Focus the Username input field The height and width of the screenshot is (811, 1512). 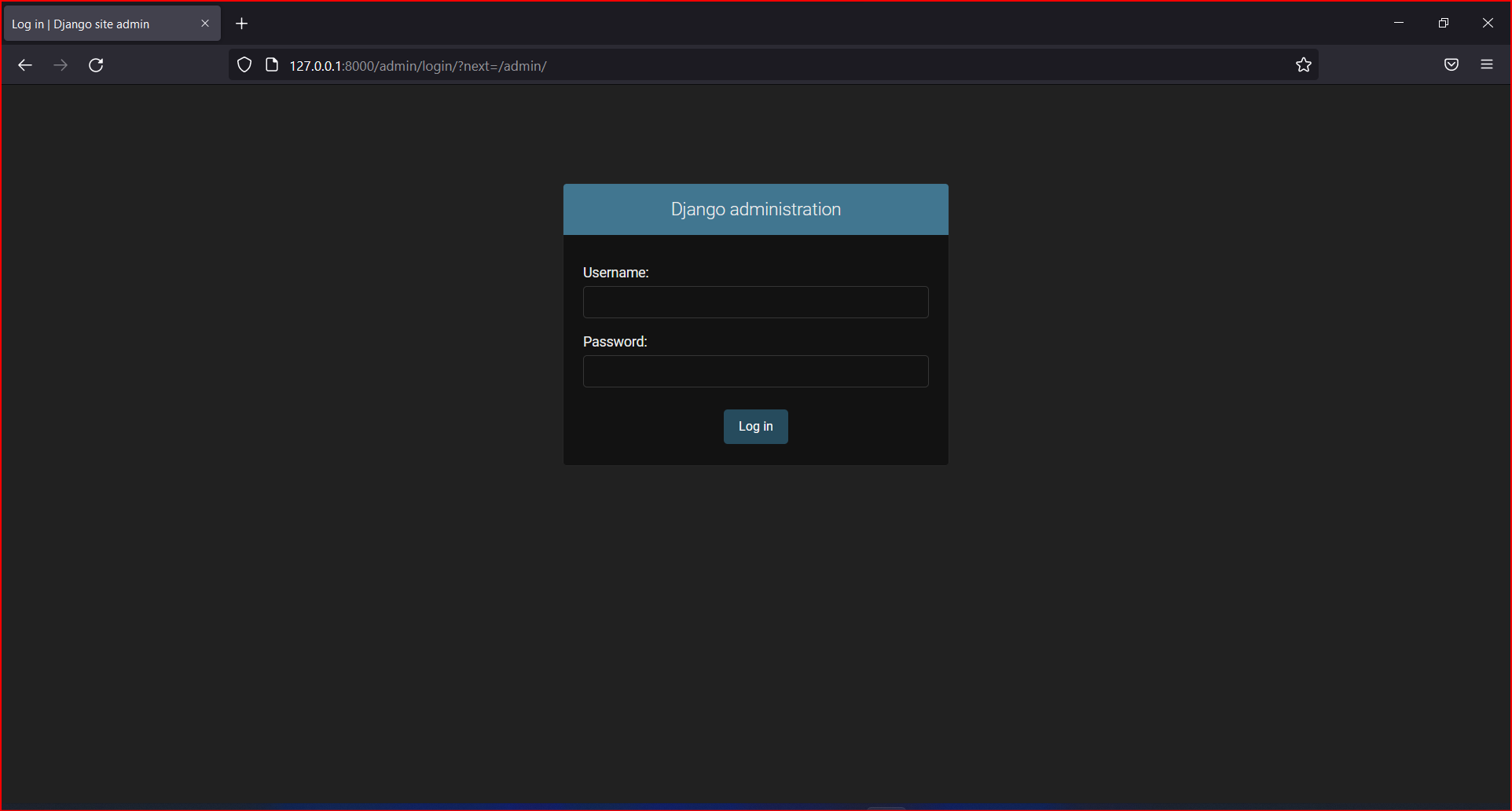756,303
